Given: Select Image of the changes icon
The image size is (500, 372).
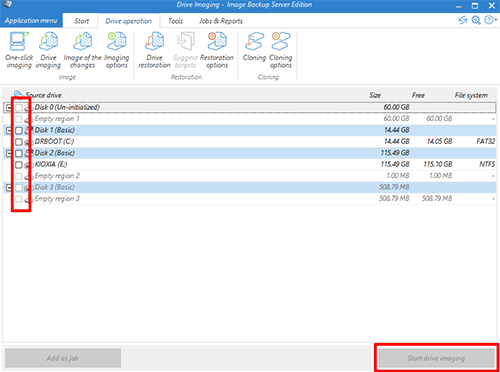Looking at the screenshot, I should coord(82,50).
